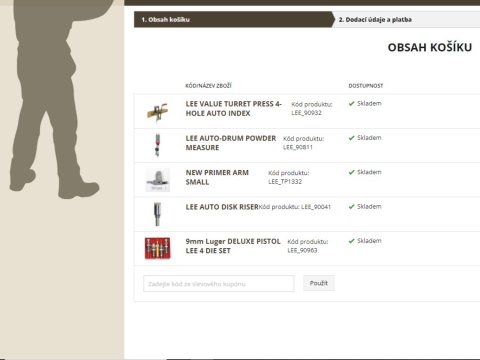Open the New Primer Arm Small image
Image resolution: width=480 pixels, height=360 pixels.
point(158,180)
